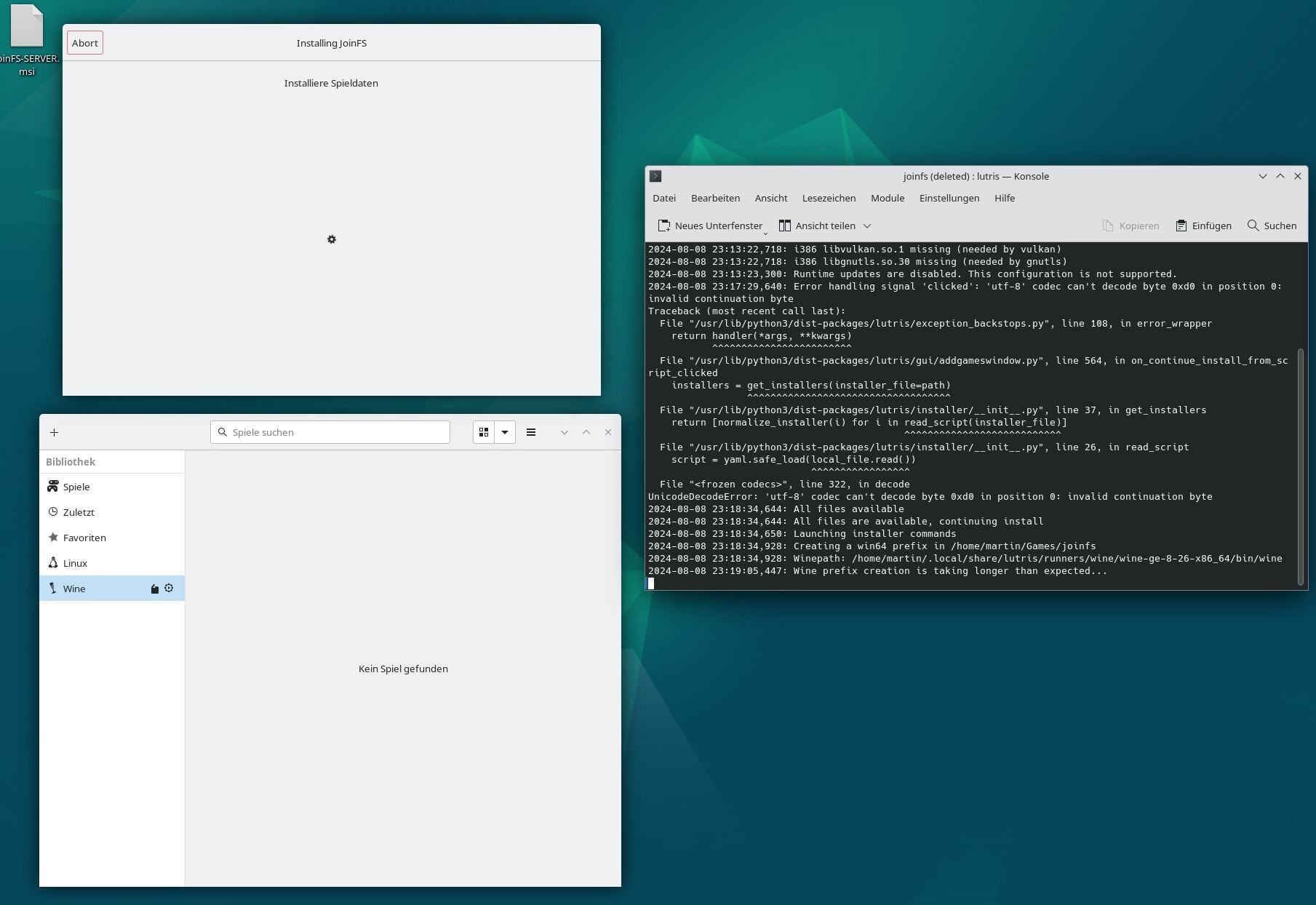Click the 'Wine prefix creation is taking longer' line

pos(877,570)
